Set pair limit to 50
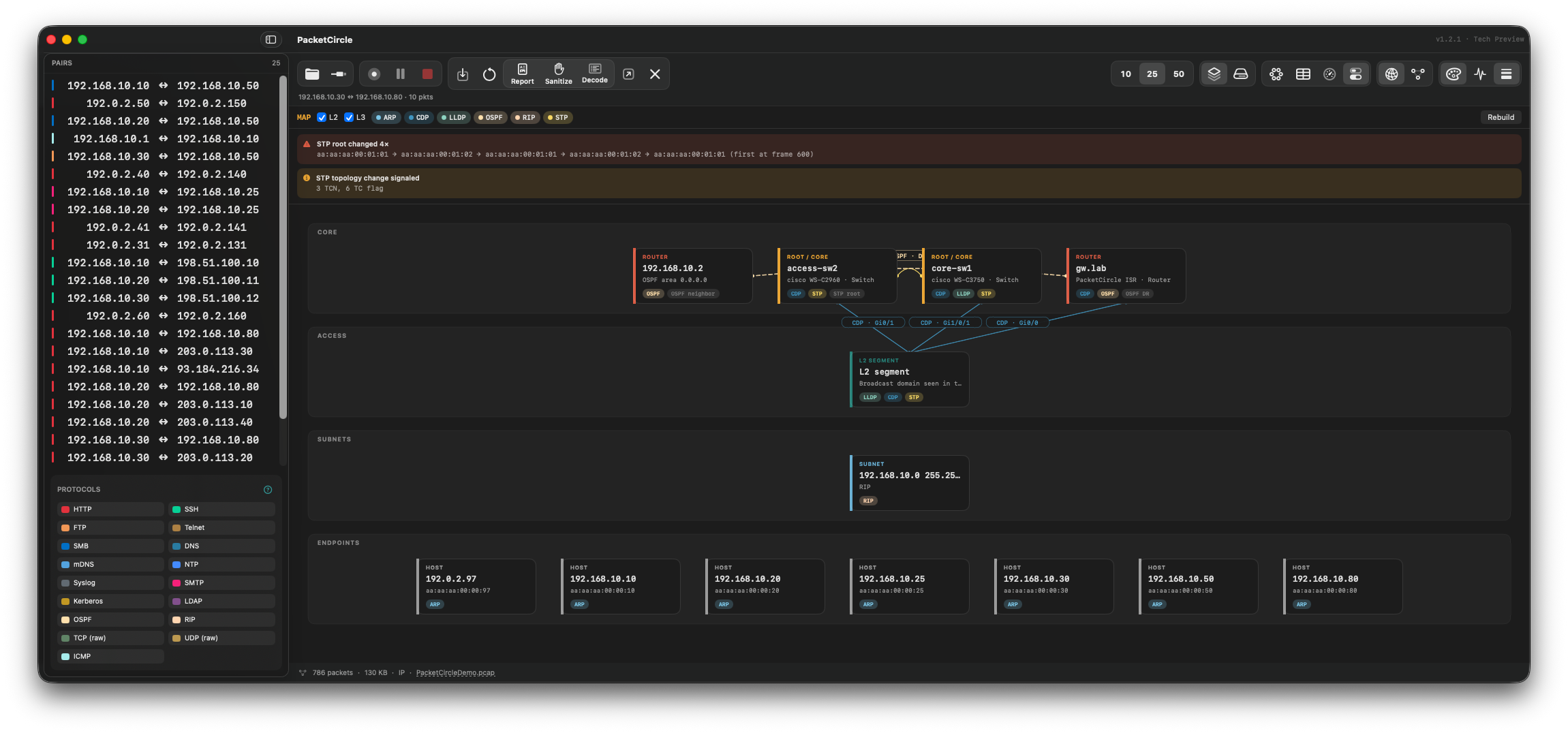The height and width of the screenshot is (733, 1568). (x=1179, y=74)
